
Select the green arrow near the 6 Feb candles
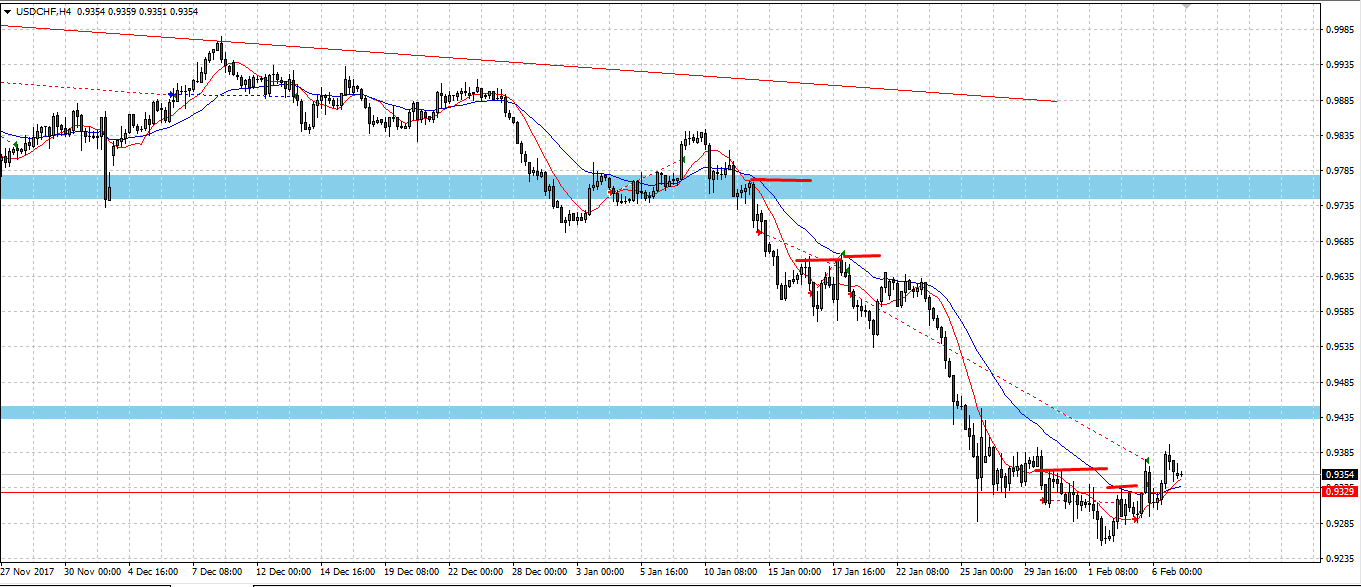[x=1147, y=459]
